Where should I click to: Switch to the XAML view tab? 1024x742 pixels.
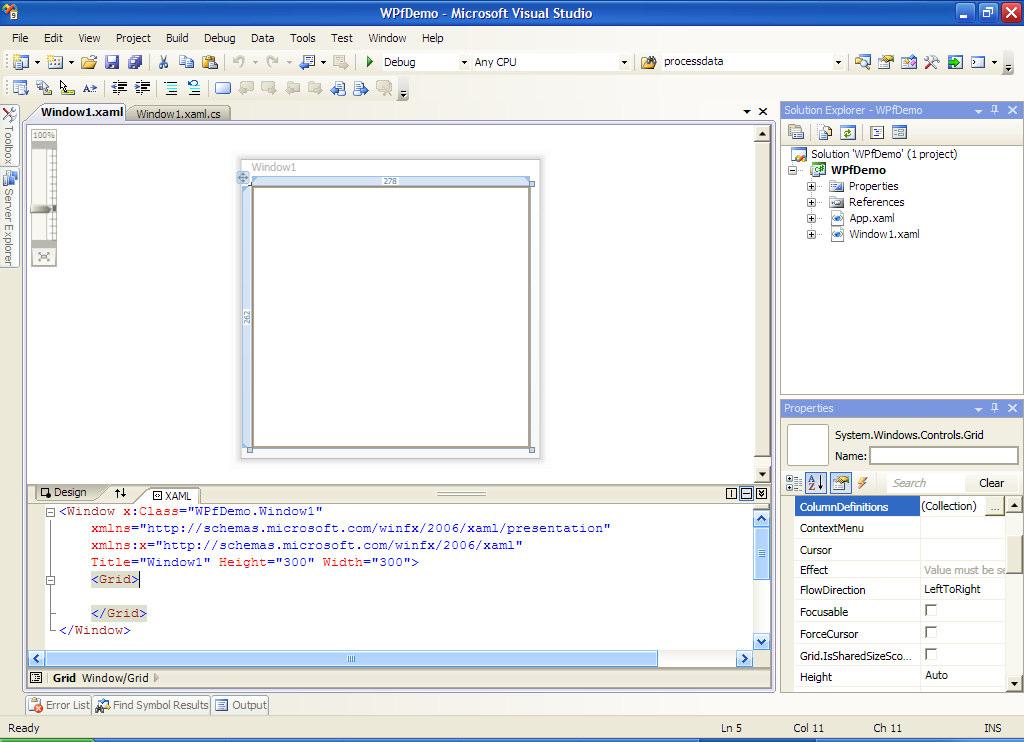172,496
